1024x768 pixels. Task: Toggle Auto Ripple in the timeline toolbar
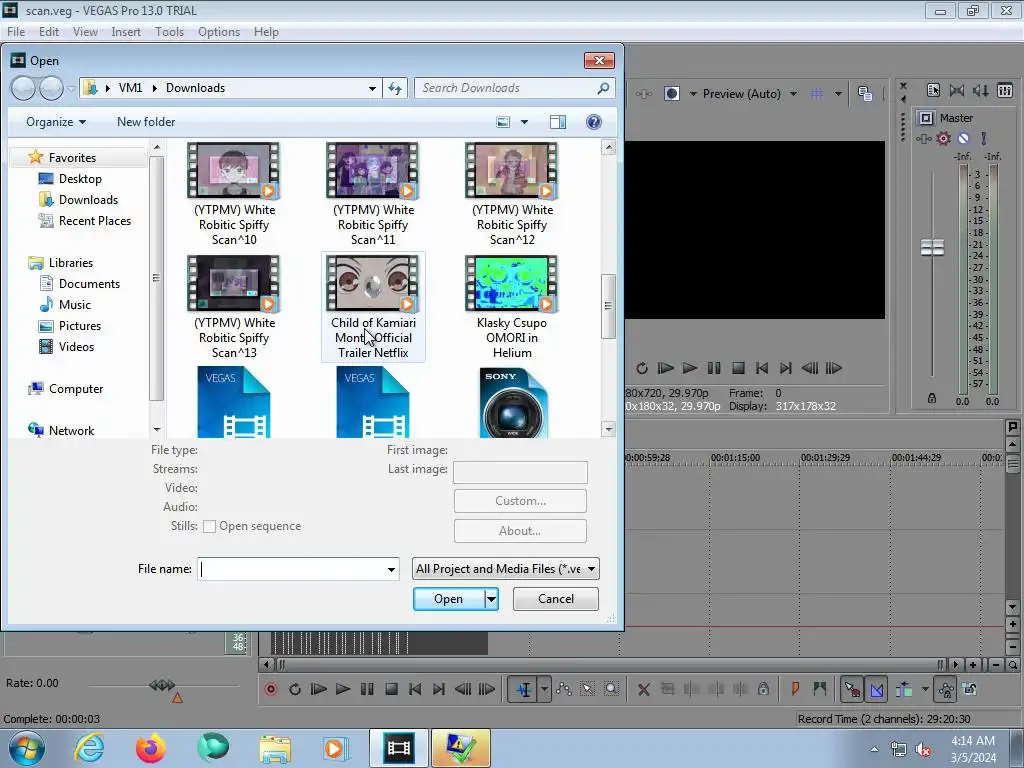904,689
